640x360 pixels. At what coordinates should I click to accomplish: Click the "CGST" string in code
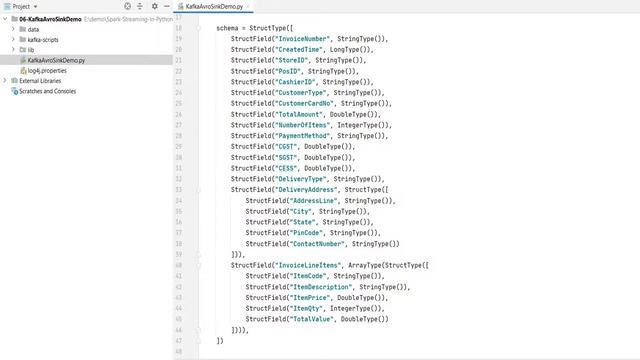(x=286, y=147)
